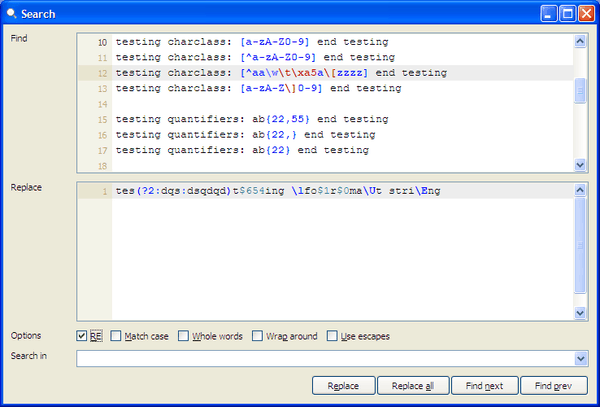Click the Search window title bar icon
This screenshot has width=600, height=407.
click(x=12, y=14)
